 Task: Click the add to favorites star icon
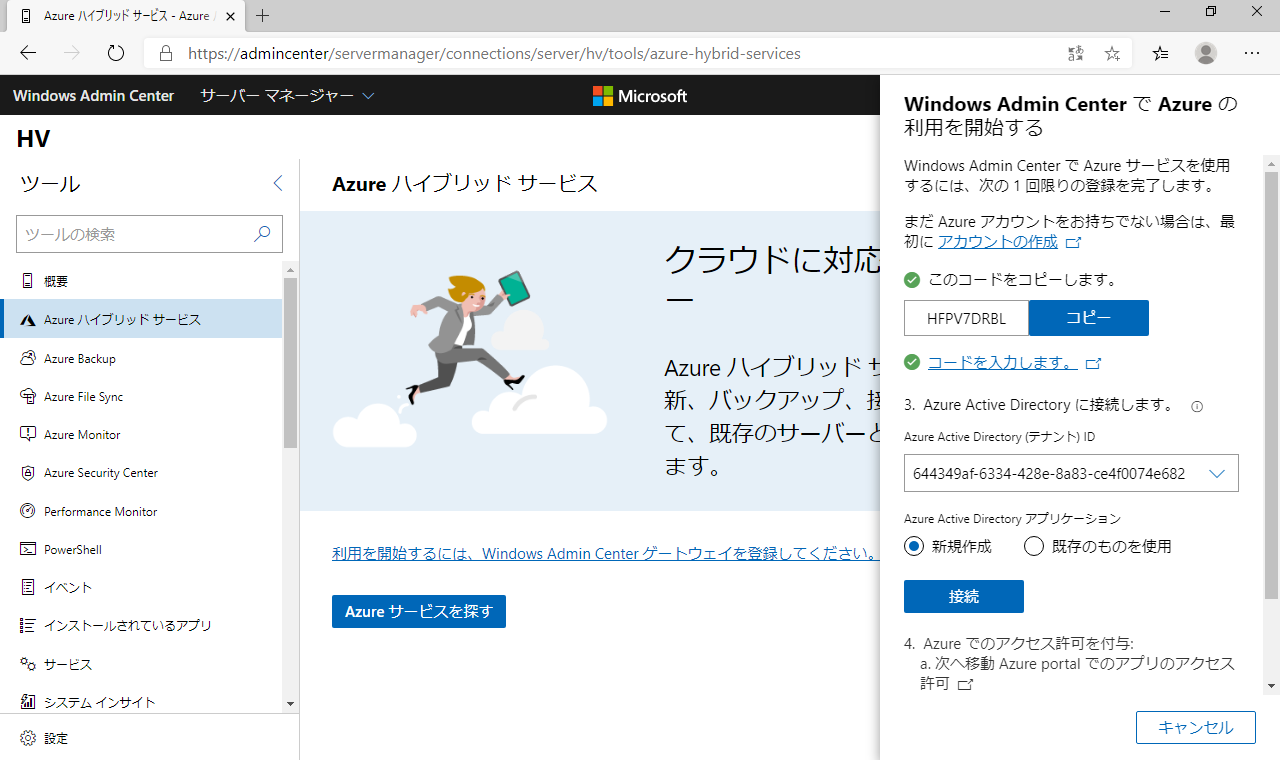1112,53
